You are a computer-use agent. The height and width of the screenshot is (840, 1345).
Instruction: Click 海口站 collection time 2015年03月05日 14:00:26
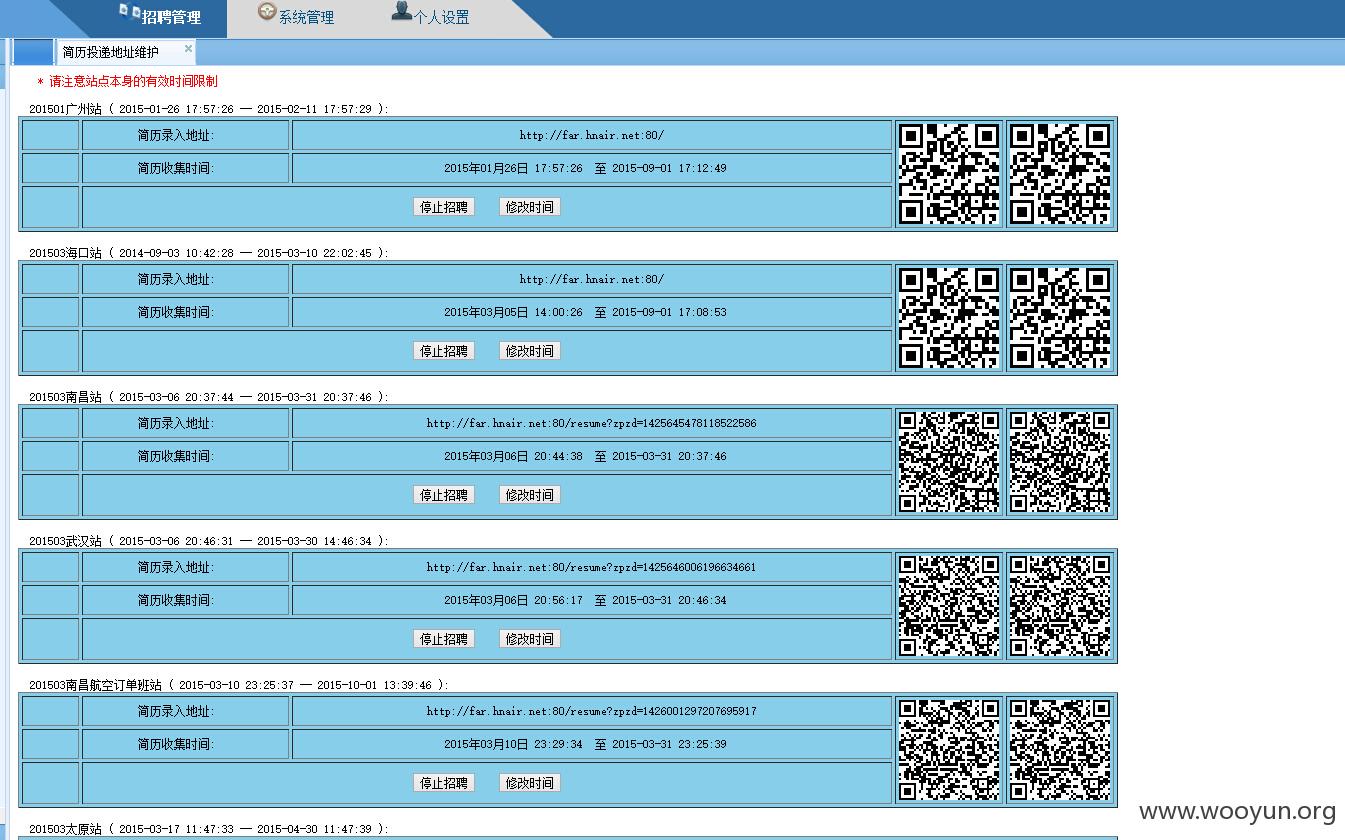[513, 312]
